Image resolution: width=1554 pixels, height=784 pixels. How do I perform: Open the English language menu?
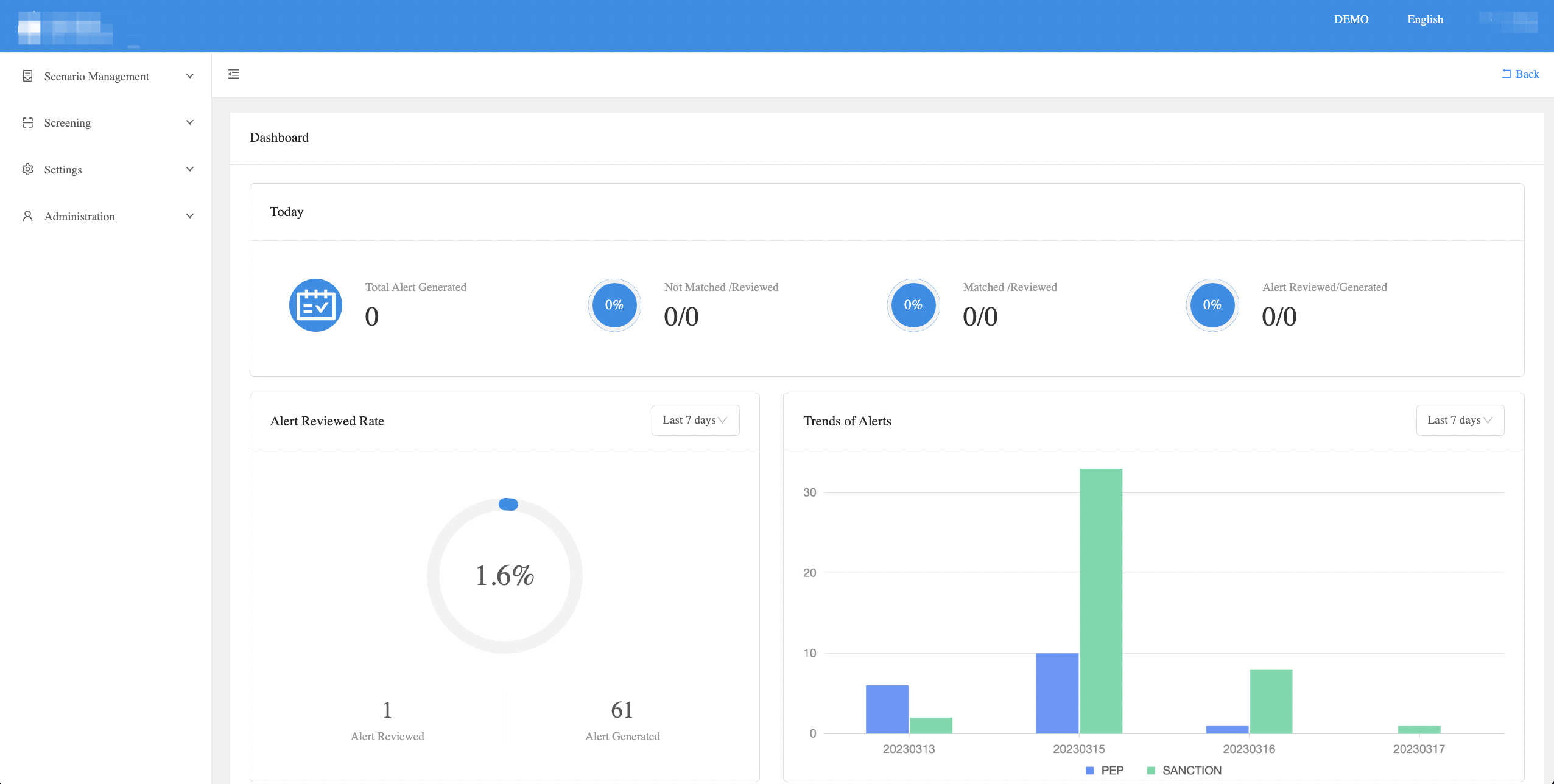1425,19
